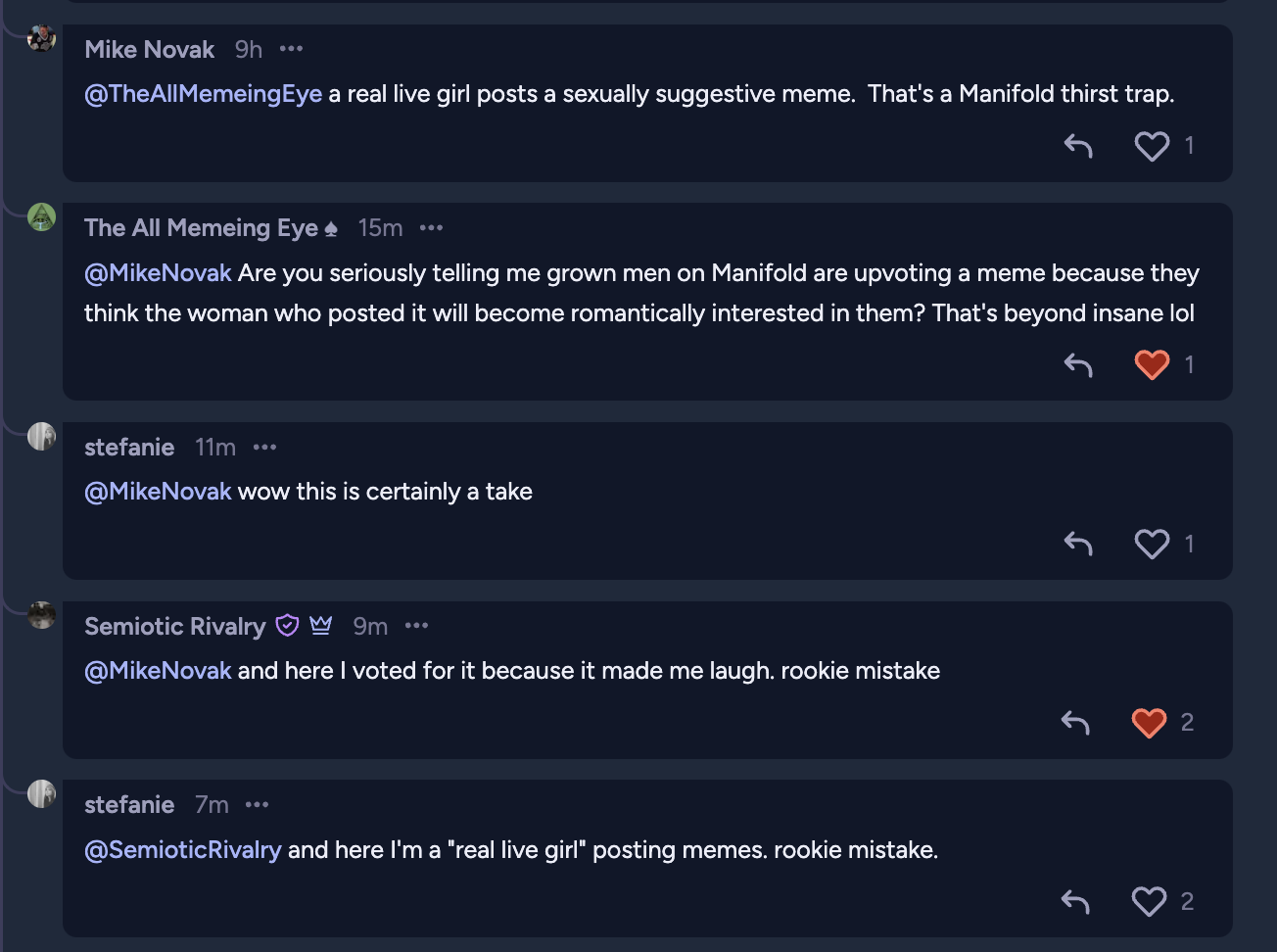
Task: Open the @SemioticRivalry mention link
Action: 182,850
